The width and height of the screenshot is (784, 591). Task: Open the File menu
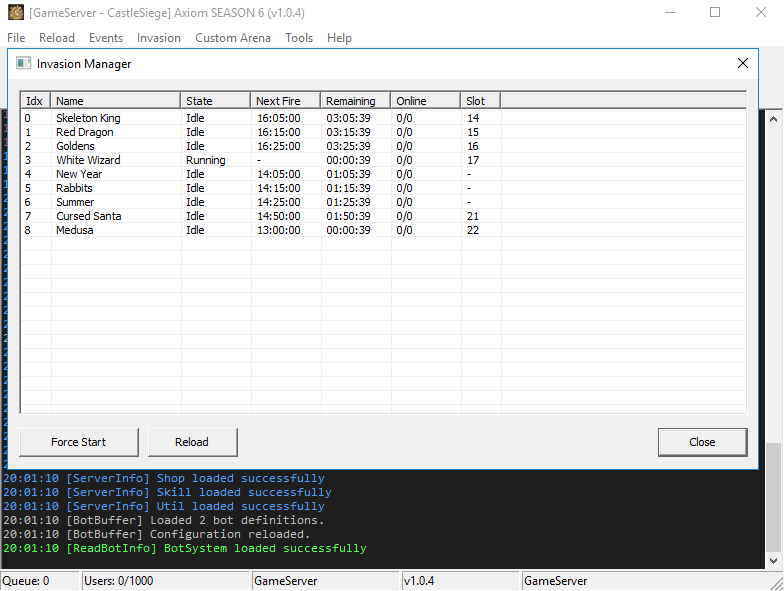click(x=16, y=38)
